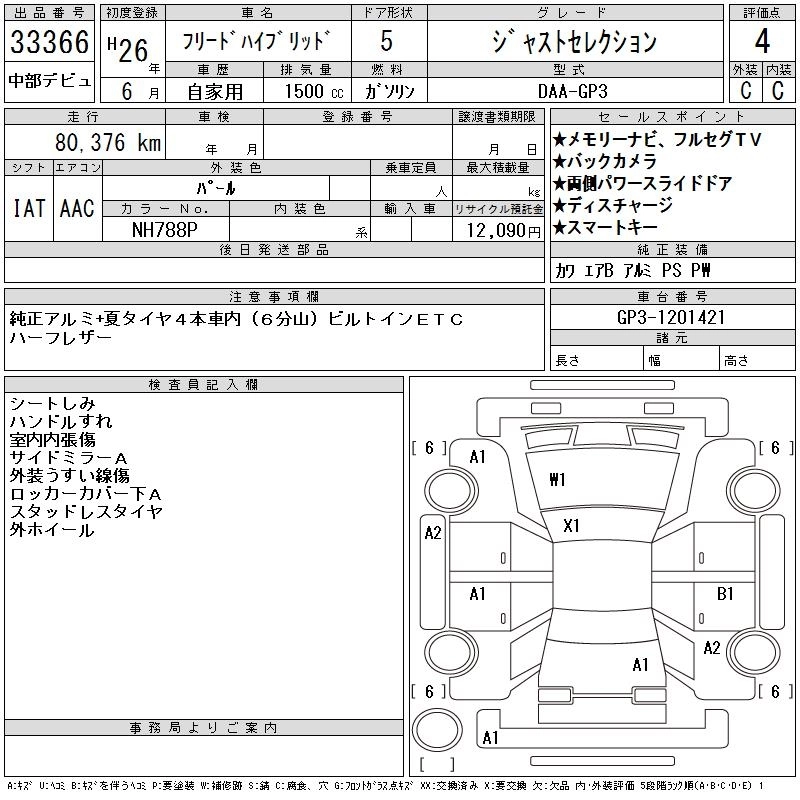Click the A2 mark beside the B1 side
The height and width of the screenshot is (800, 800).
tap(711, 648)
